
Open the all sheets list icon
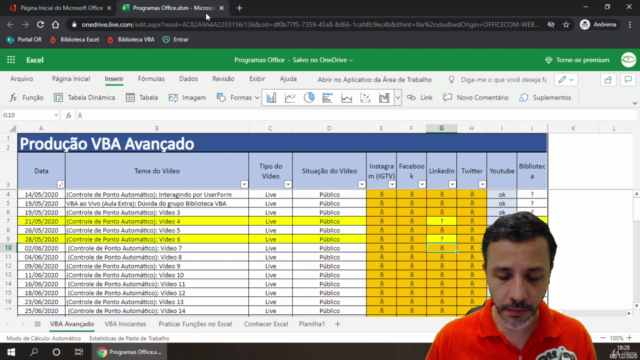click(x=38, y=324)
